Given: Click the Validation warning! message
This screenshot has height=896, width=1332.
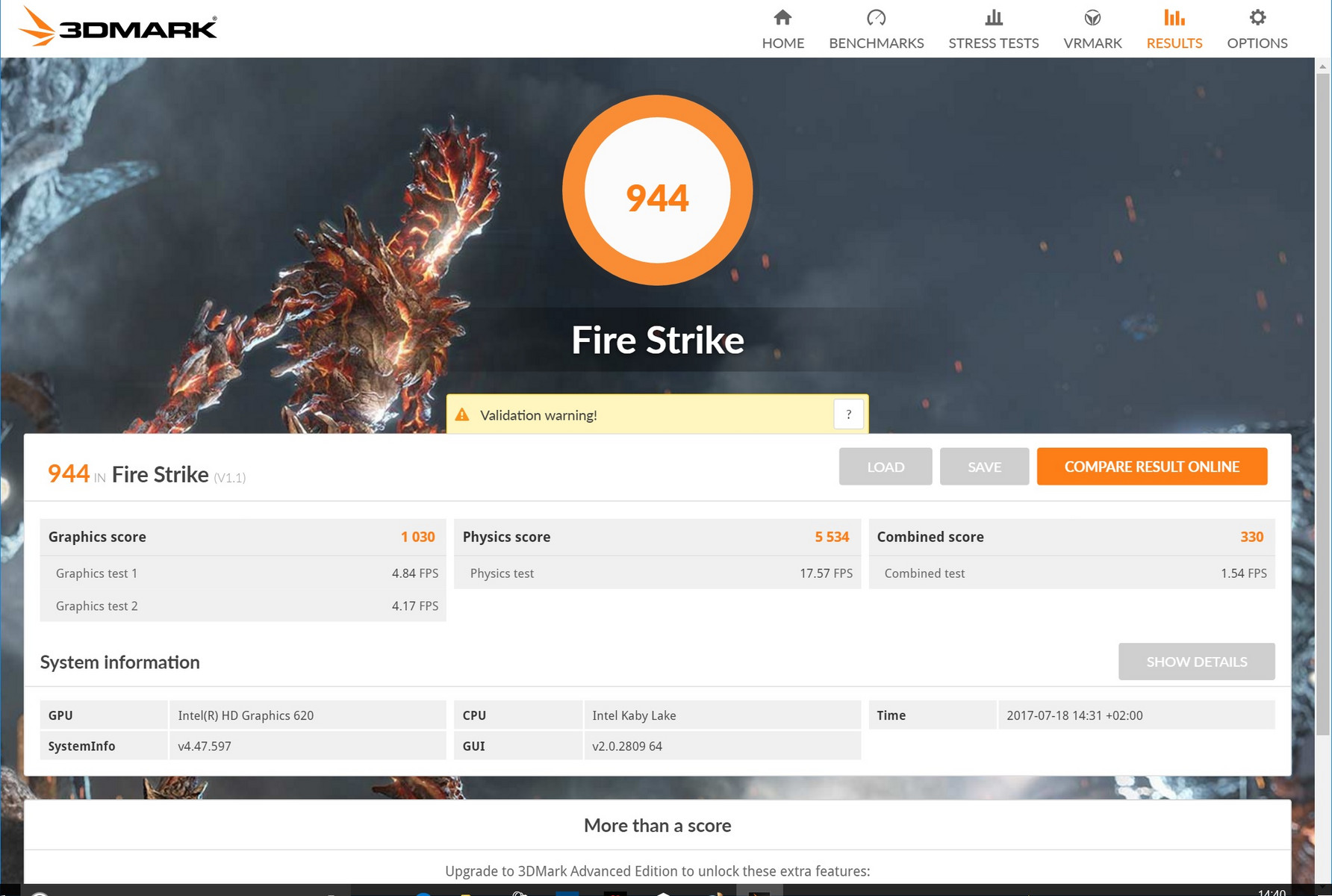Looking at the screenshot, I should (x=538, y=415).
